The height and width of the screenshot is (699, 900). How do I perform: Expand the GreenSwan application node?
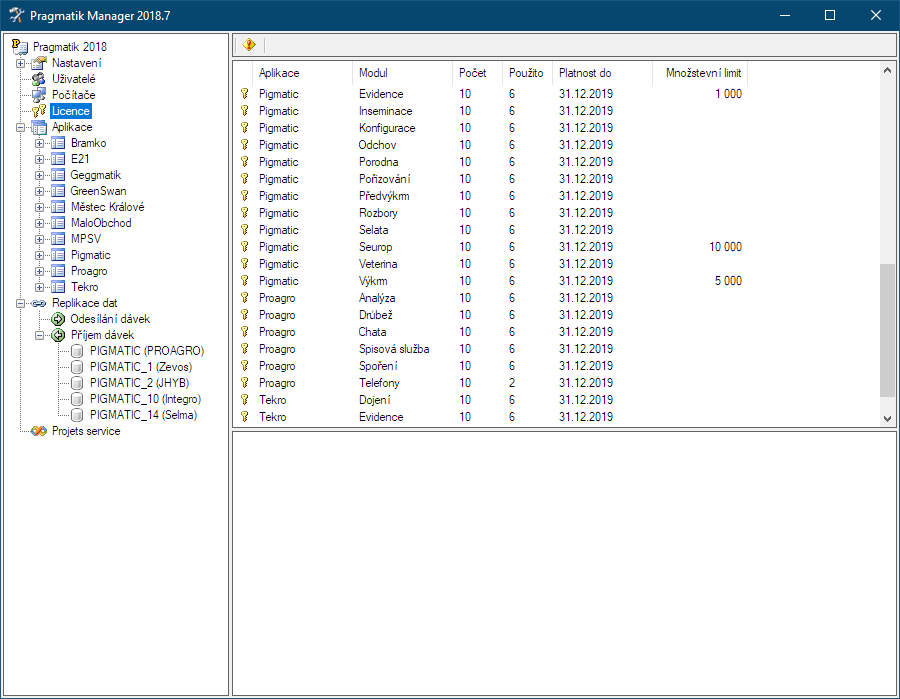click(40, 191)
